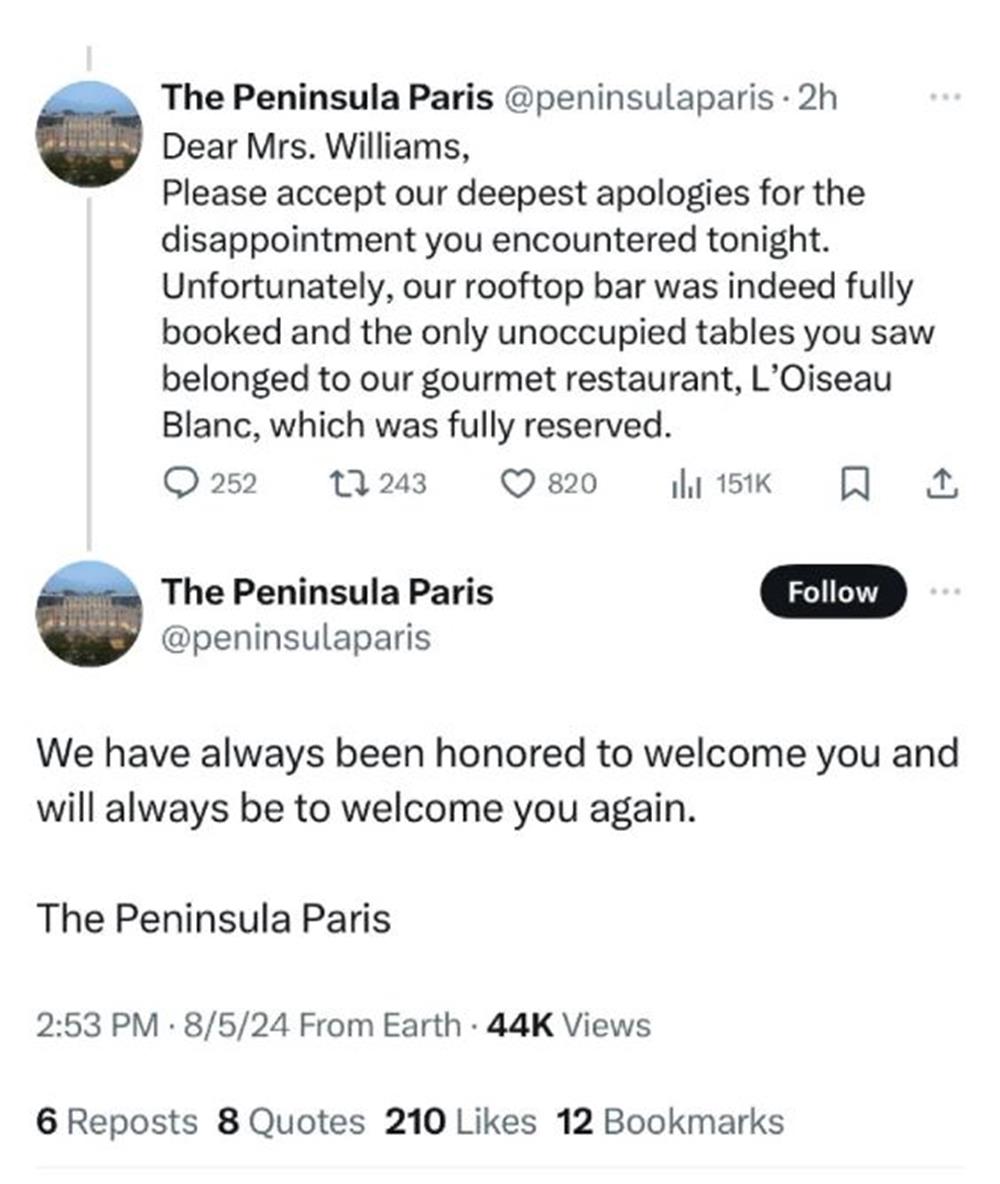Click the reply comment icon
This screenshot has width=1000, height=1184.
pyautogui.click(x=180, y=484)
